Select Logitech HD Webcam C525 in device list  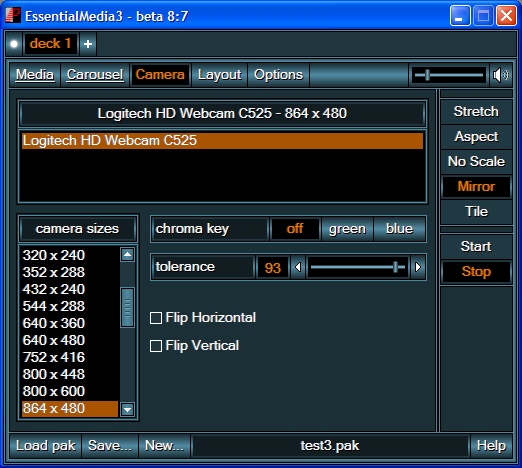pyautogui.click(x=222, y=141)
